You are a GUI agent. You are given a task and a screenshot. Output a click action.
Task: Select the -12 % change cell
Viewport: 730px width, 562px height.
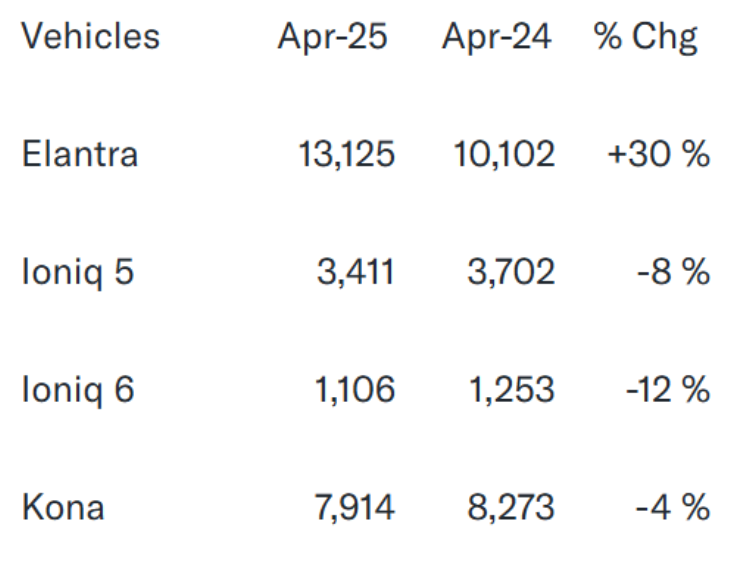tap(668, 389)
